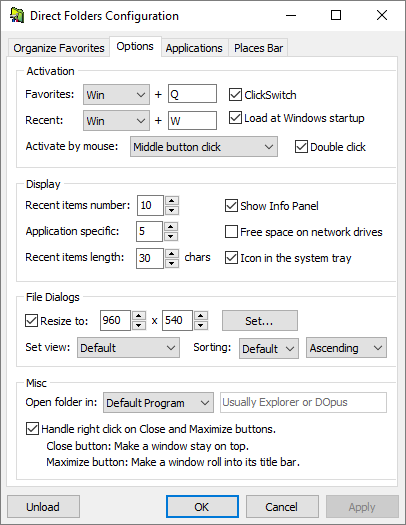Click the Application specific value field

coord(149,231)
